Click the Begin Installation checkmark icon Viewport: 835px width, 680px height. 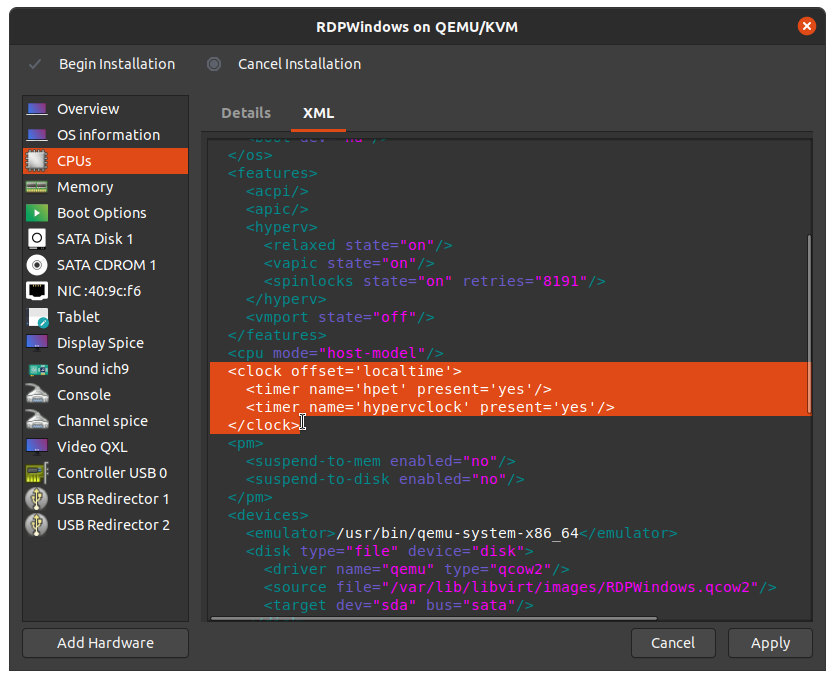[x=35, y=64]
